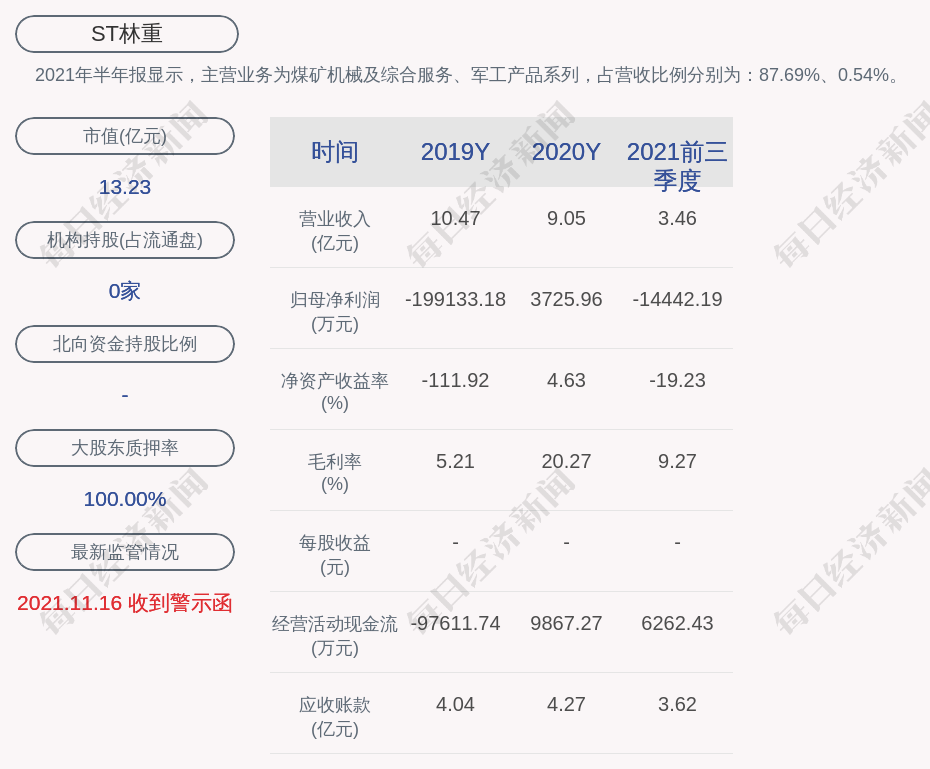The width and height of the screenshot is (930, 769).
Task: Click the 营业收入(亿元) row label
Action: [335, 231]
